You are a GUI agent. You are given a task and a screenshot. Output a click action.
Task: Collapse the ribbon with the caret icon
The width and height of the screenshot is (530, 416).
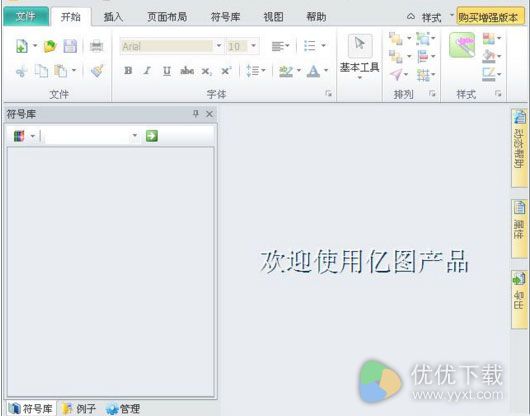click(410, 16)
